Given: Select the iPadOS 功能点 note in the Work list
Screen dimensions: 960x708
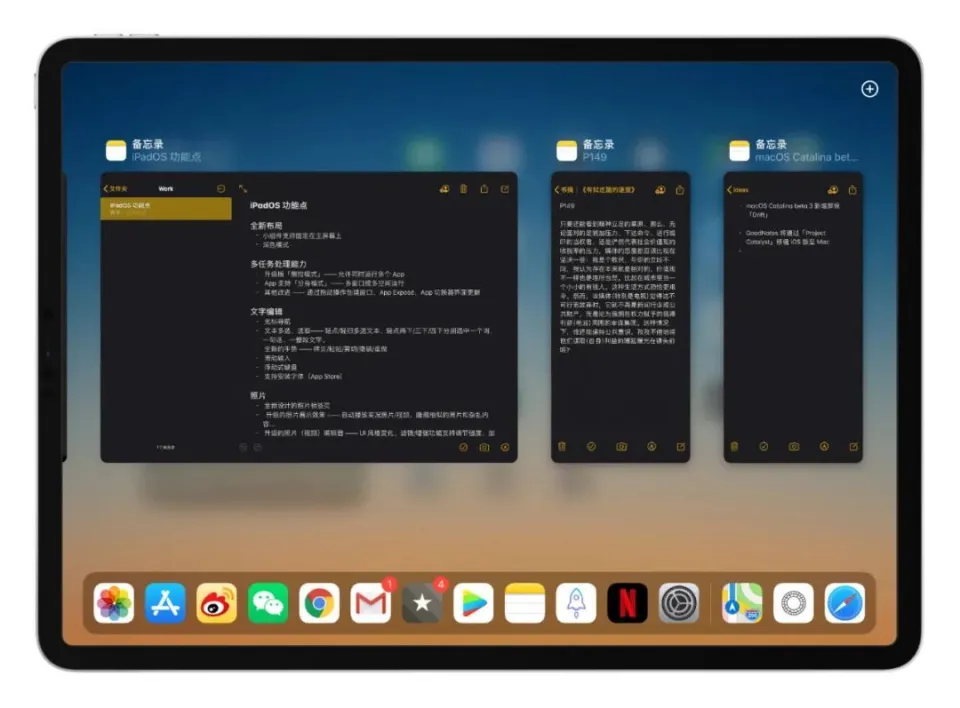Looking at the screenshot, I should coord(166,208).
